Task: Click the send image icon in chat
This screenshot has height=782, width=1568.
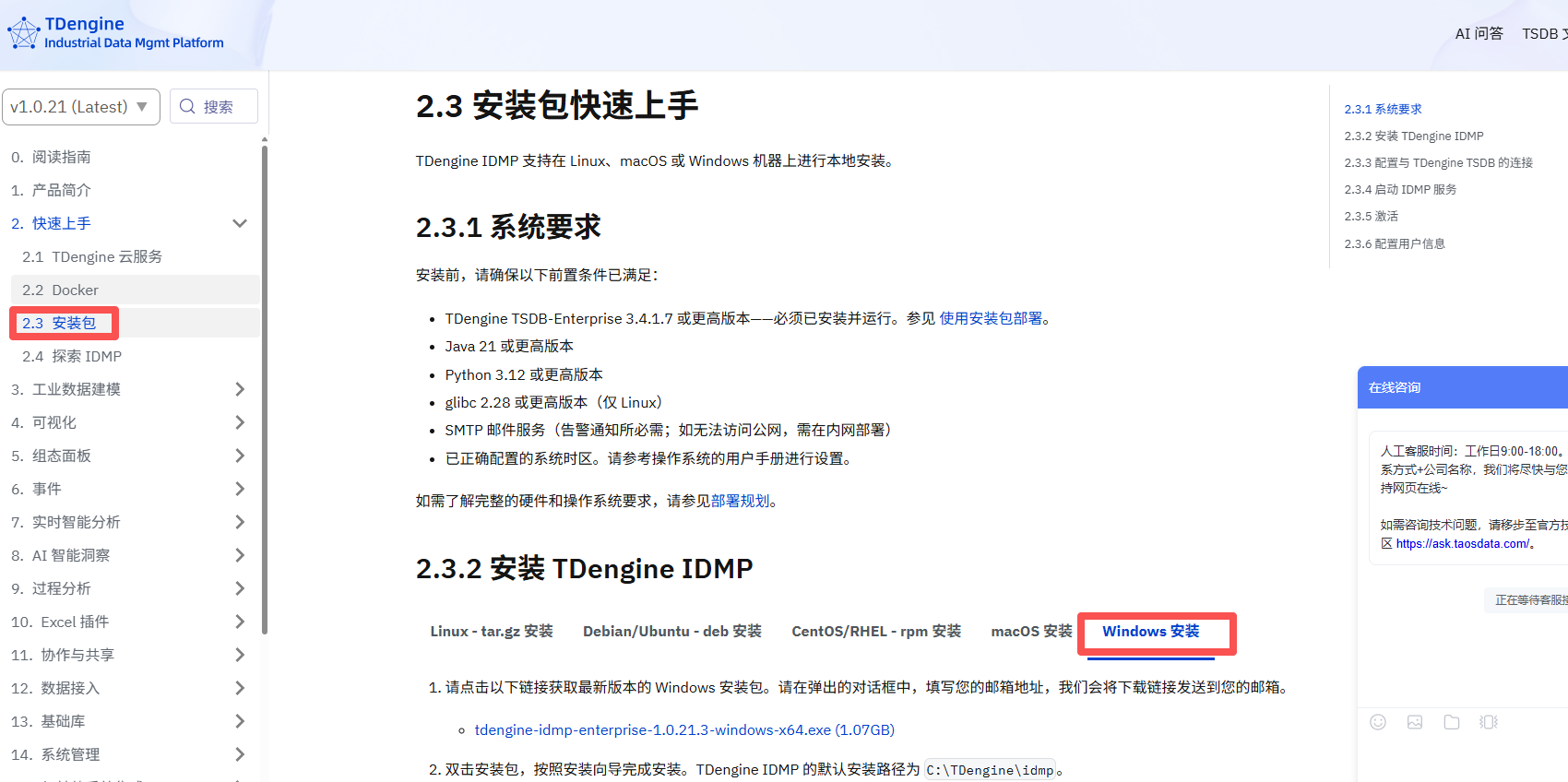Action: [x=1415, y=722]
